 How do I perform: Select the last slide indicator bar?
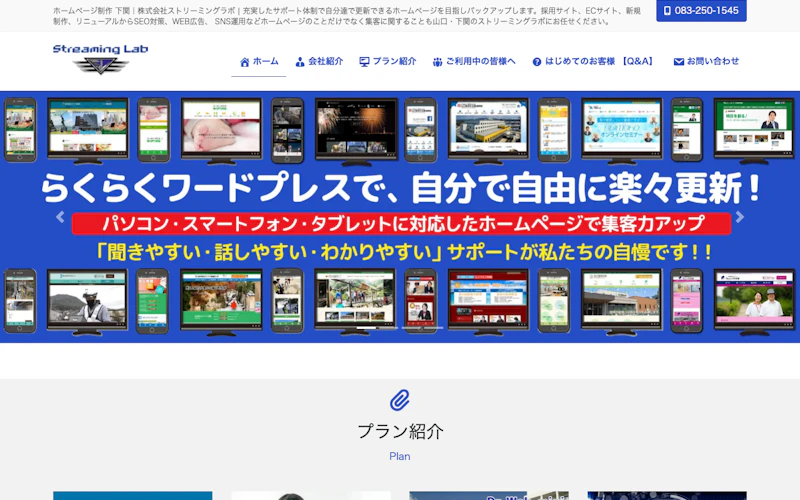pos(434,328)
